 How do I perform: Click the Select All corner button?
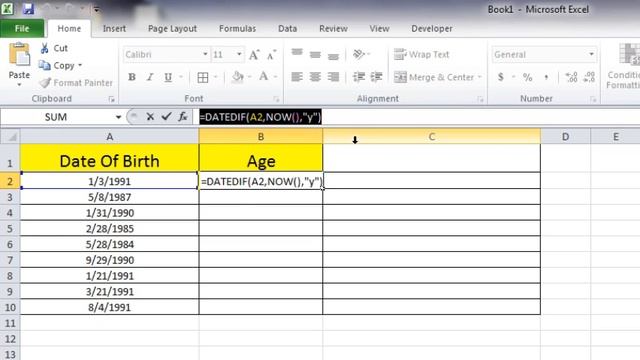[x=10, y=137]
